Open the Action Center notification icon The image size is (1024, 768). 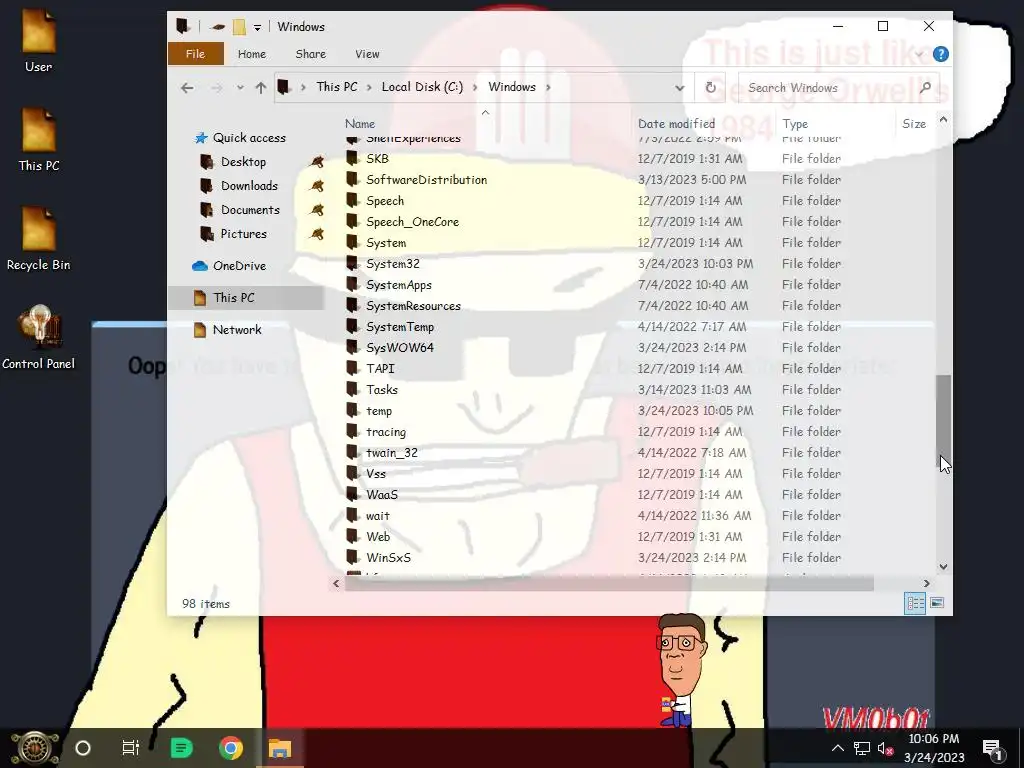993,748
